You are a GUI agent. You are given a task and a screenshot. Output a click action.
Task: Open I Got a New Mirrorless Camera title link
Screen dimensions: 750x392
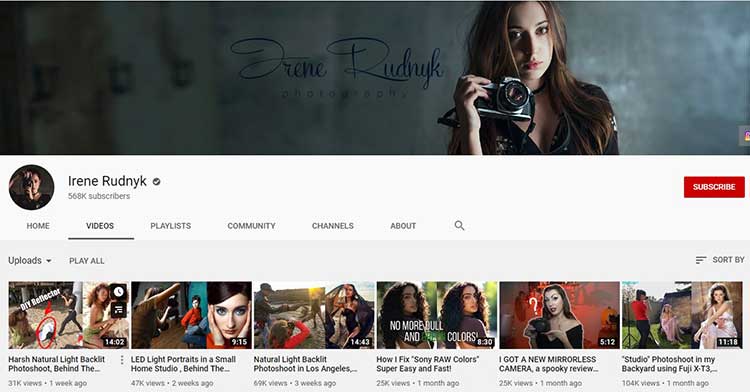pyautogui.click(x=549, y=364)
